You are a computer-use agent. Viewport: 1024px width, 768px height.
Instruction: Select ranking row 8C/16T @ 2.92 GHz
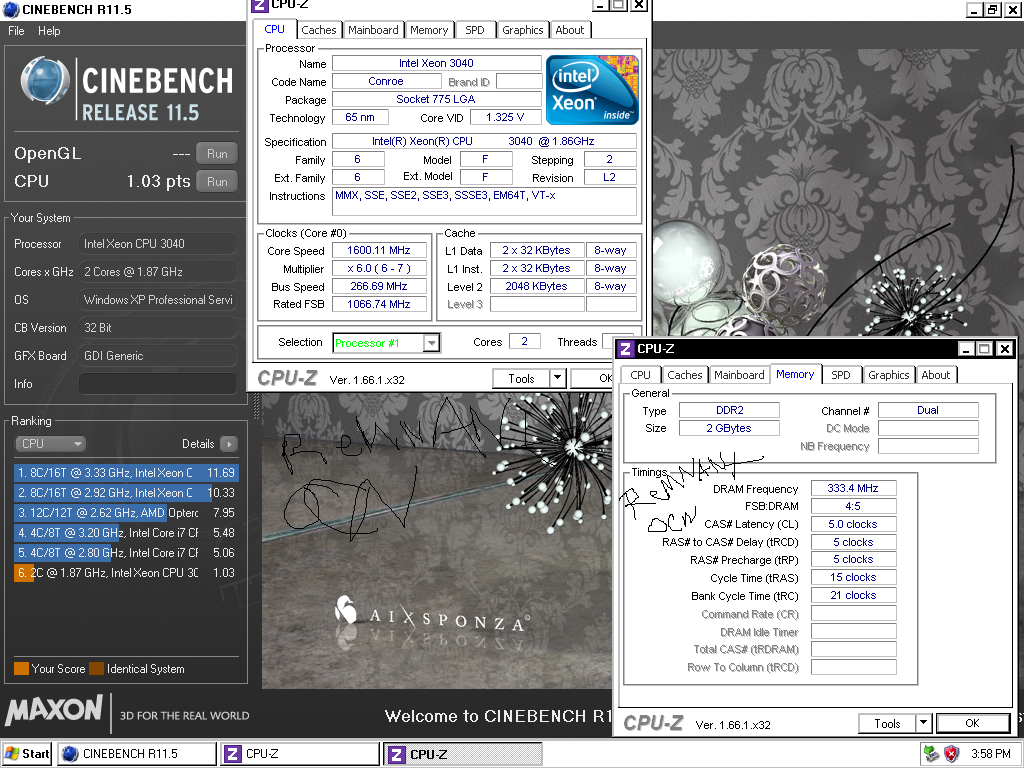coord(126,493)
